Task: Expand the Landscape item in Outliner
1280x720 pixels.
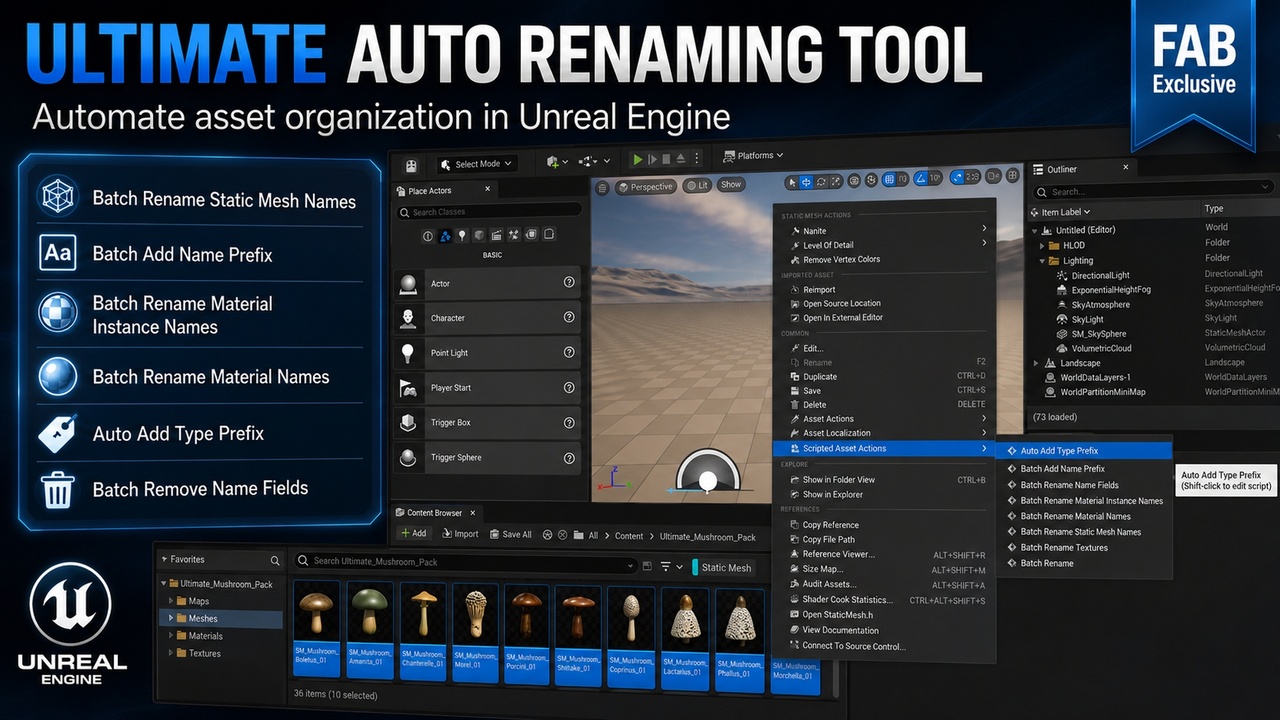Action: point(1036,363)
